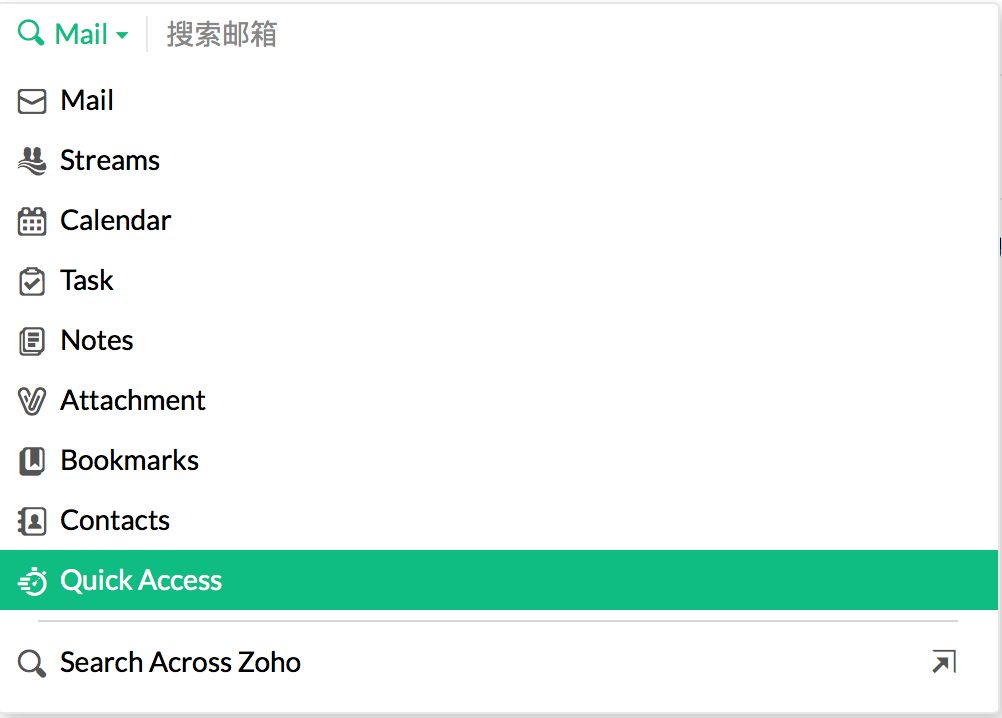Select the Attachment menu entry
This screenshot has height=718, width=1002.
coord(133,401)
